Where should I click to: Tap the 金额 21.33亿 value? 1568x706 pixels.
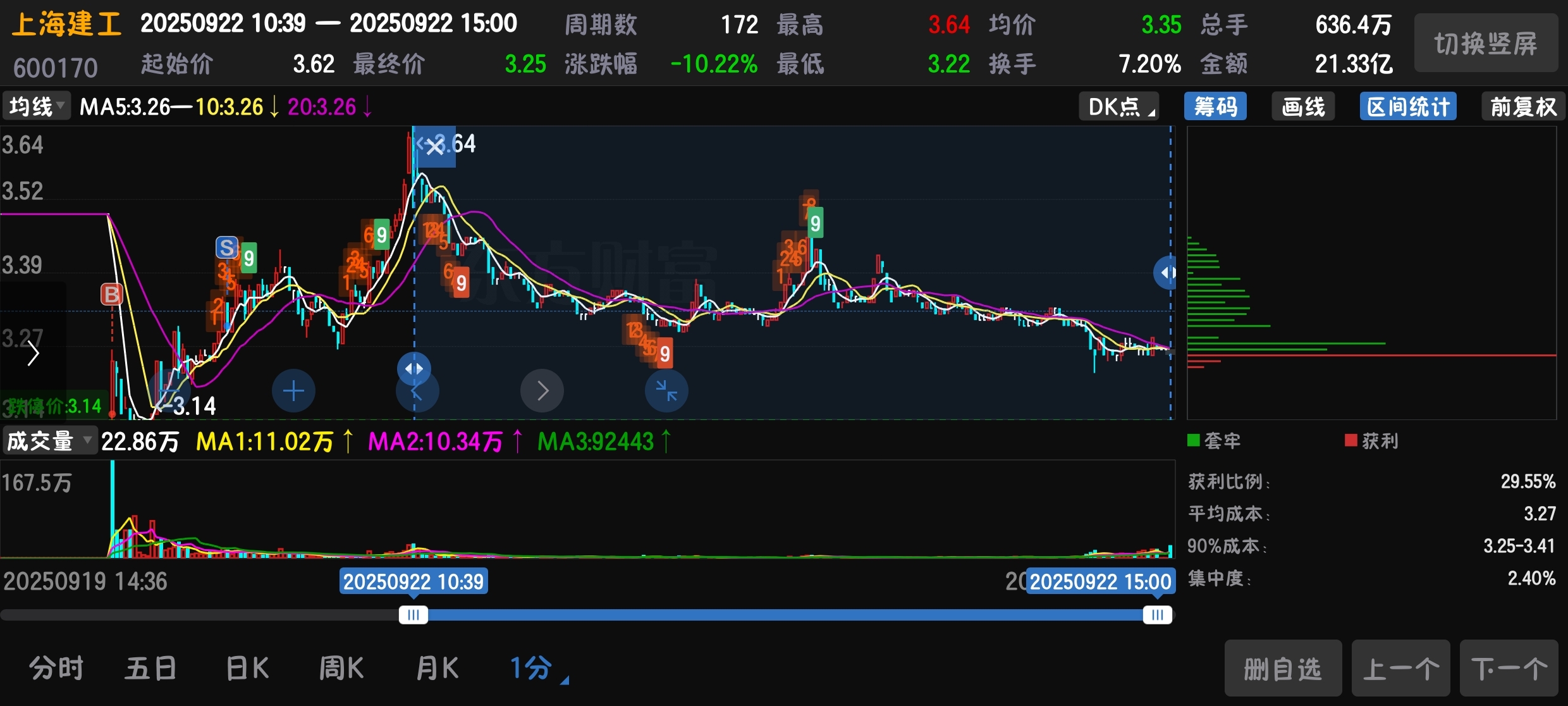(1354, 64)
